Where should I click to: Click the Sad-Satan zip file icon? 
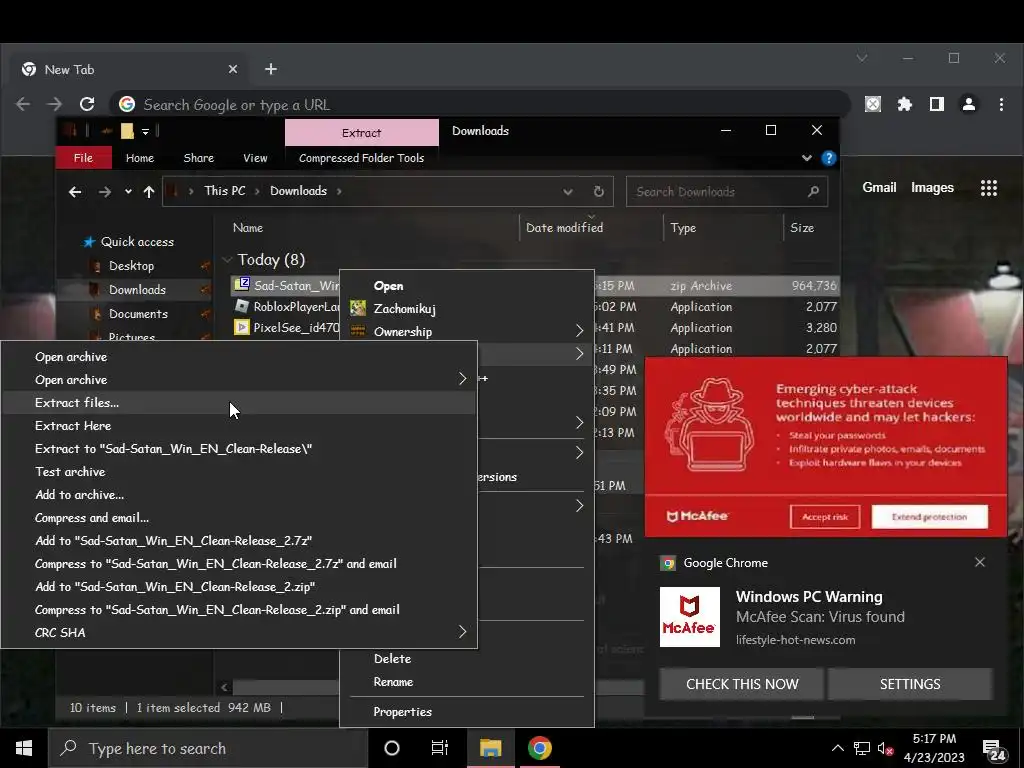click(242, 285)
